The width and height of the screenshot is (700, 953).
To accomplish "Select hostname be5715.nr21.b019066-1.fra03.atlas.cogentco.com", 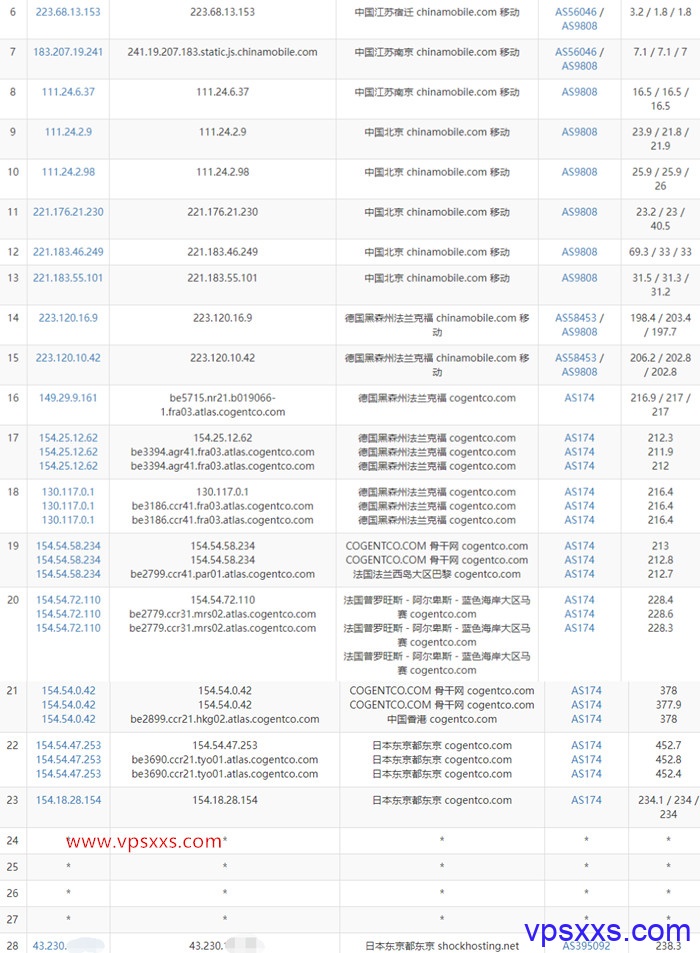I will (x=222, y=405).
